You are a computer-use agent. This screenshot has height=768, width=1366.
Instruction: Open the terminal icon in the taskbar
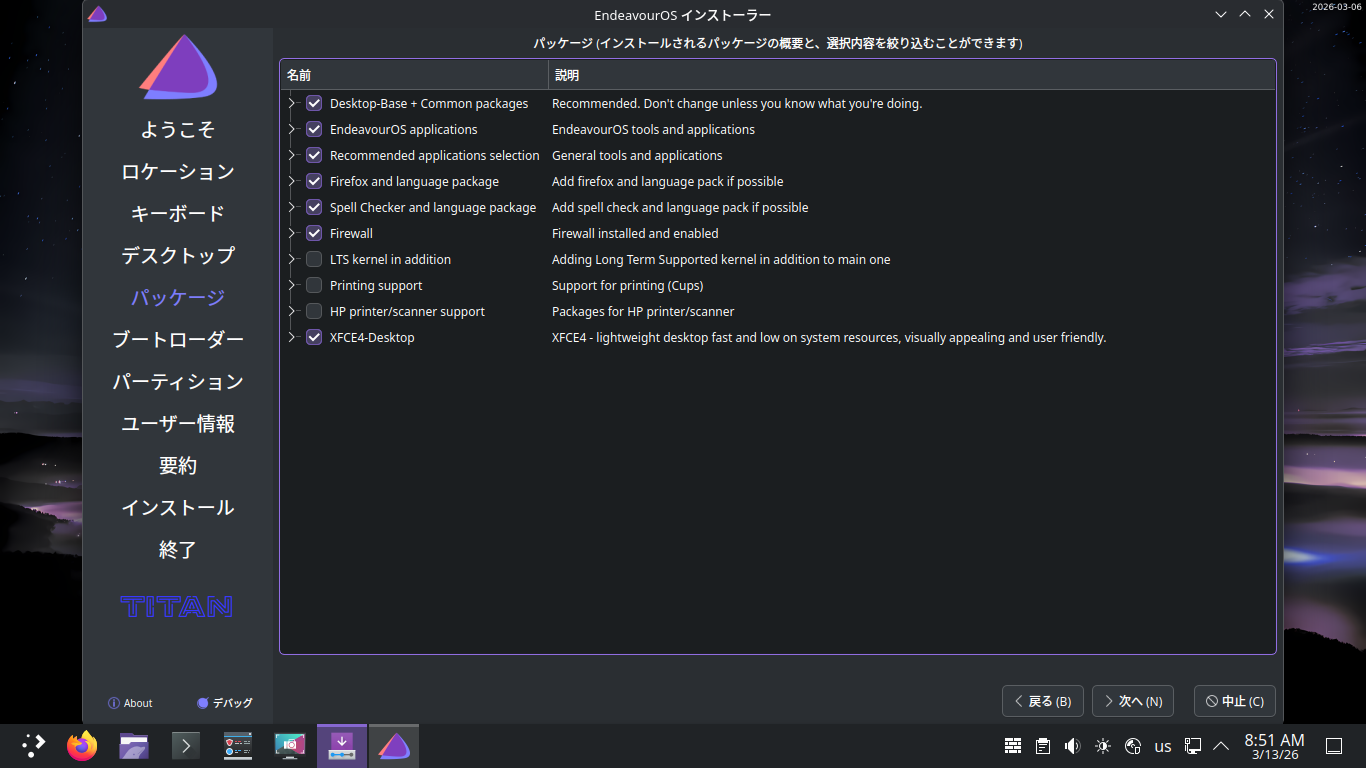pyautogui.click(x=186, y=746)
